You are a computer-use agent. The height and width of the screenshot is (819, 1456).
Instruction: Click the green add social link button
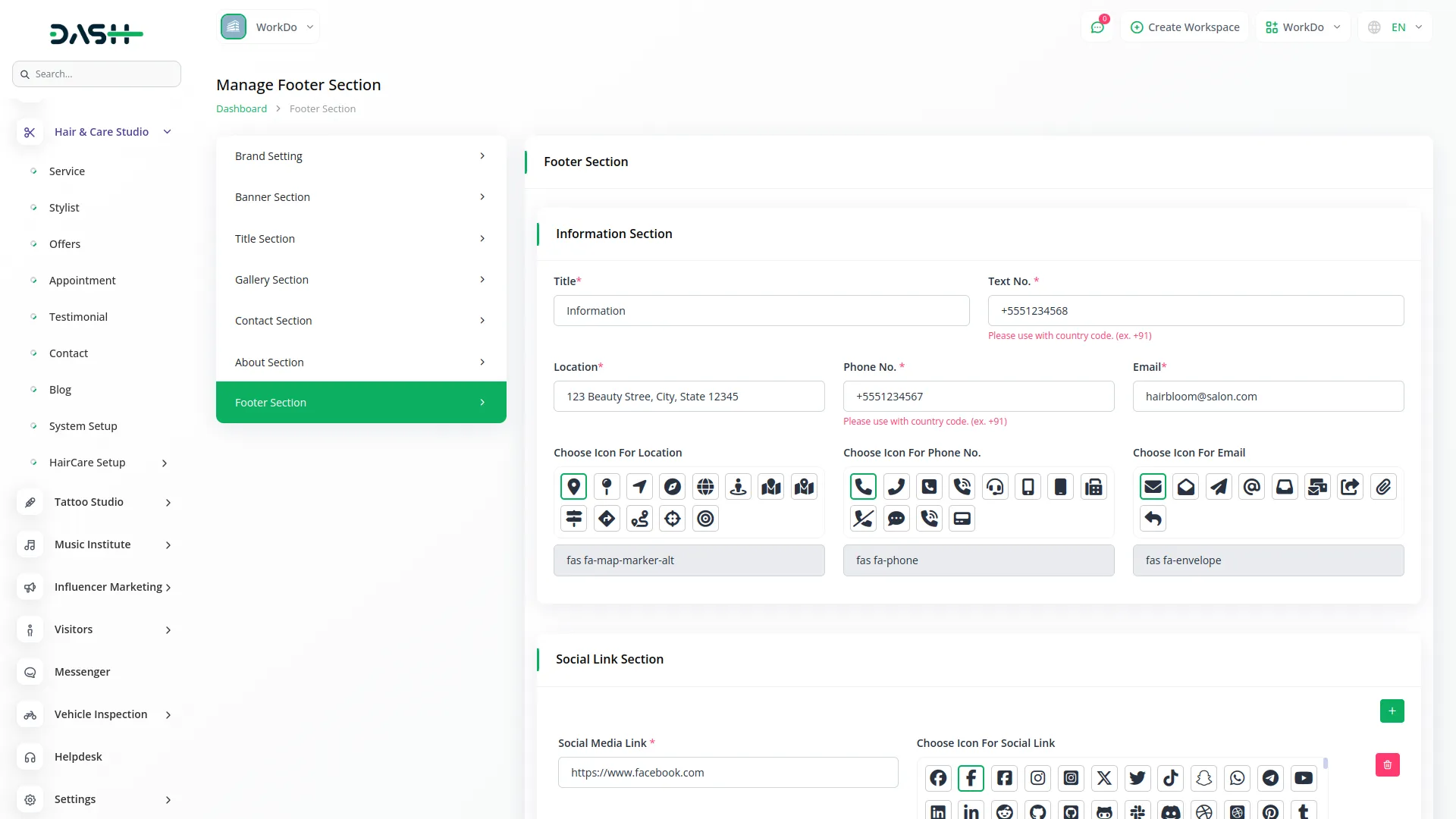click(x=1392, y=711)
